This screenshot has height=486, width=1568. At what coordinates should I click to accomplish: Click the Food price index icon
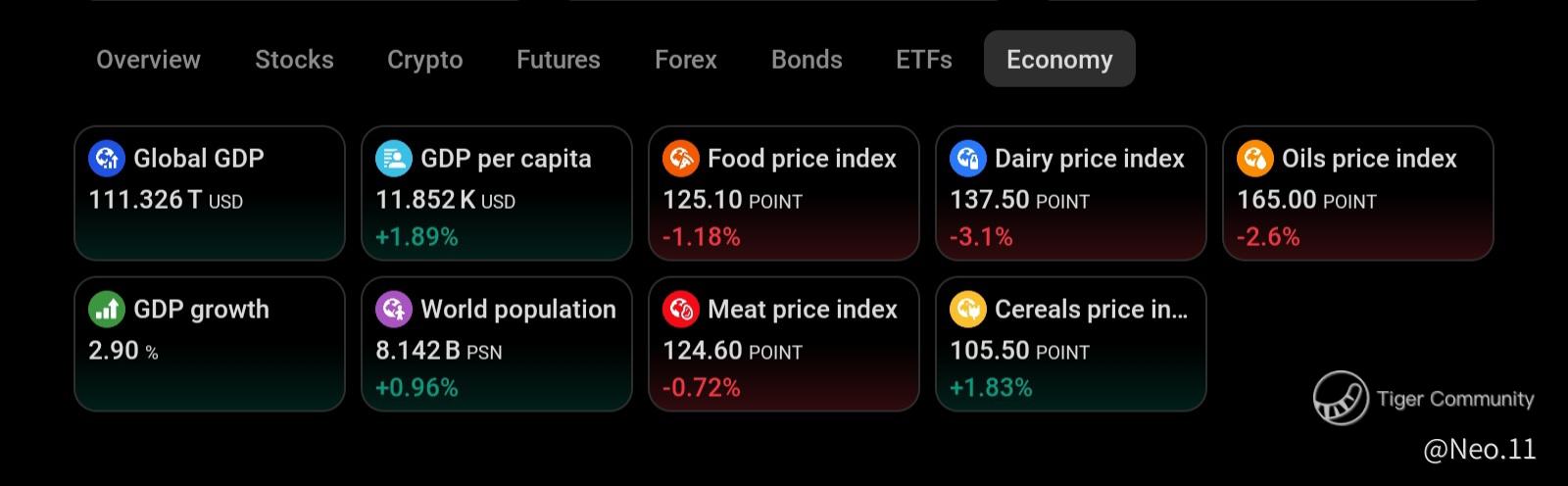[x=680, y=158]
